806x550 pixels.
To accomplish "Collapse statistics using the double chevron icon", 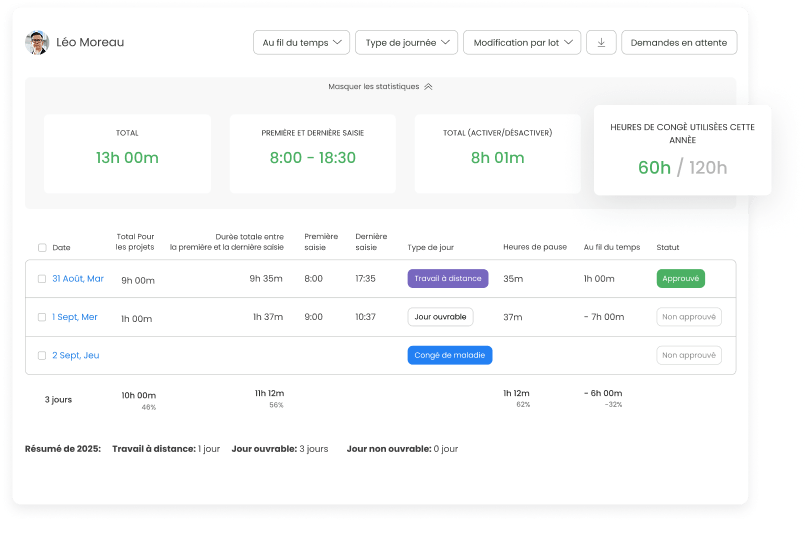I will pyautogui.click(x=428, y=87).
